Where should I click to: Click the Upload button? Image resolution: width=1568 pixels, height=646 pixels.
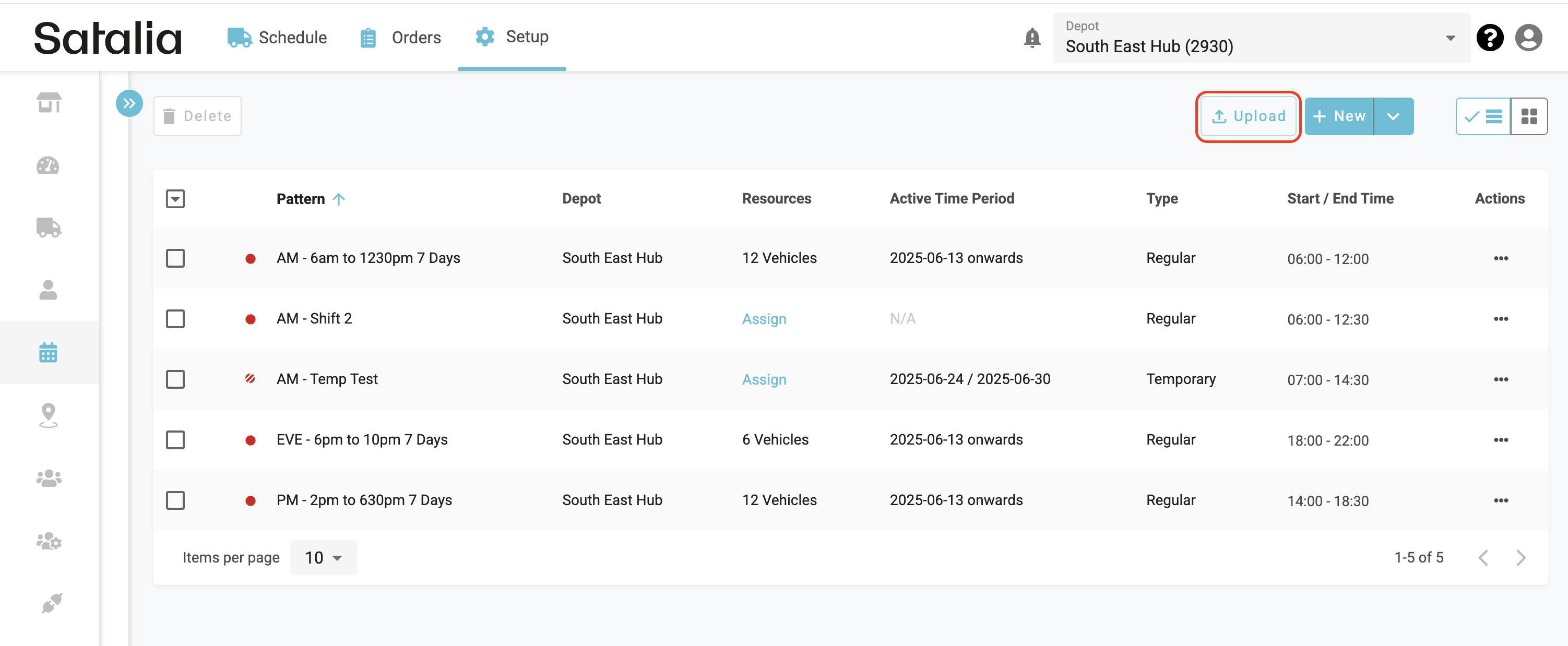tap(1248, 116)
